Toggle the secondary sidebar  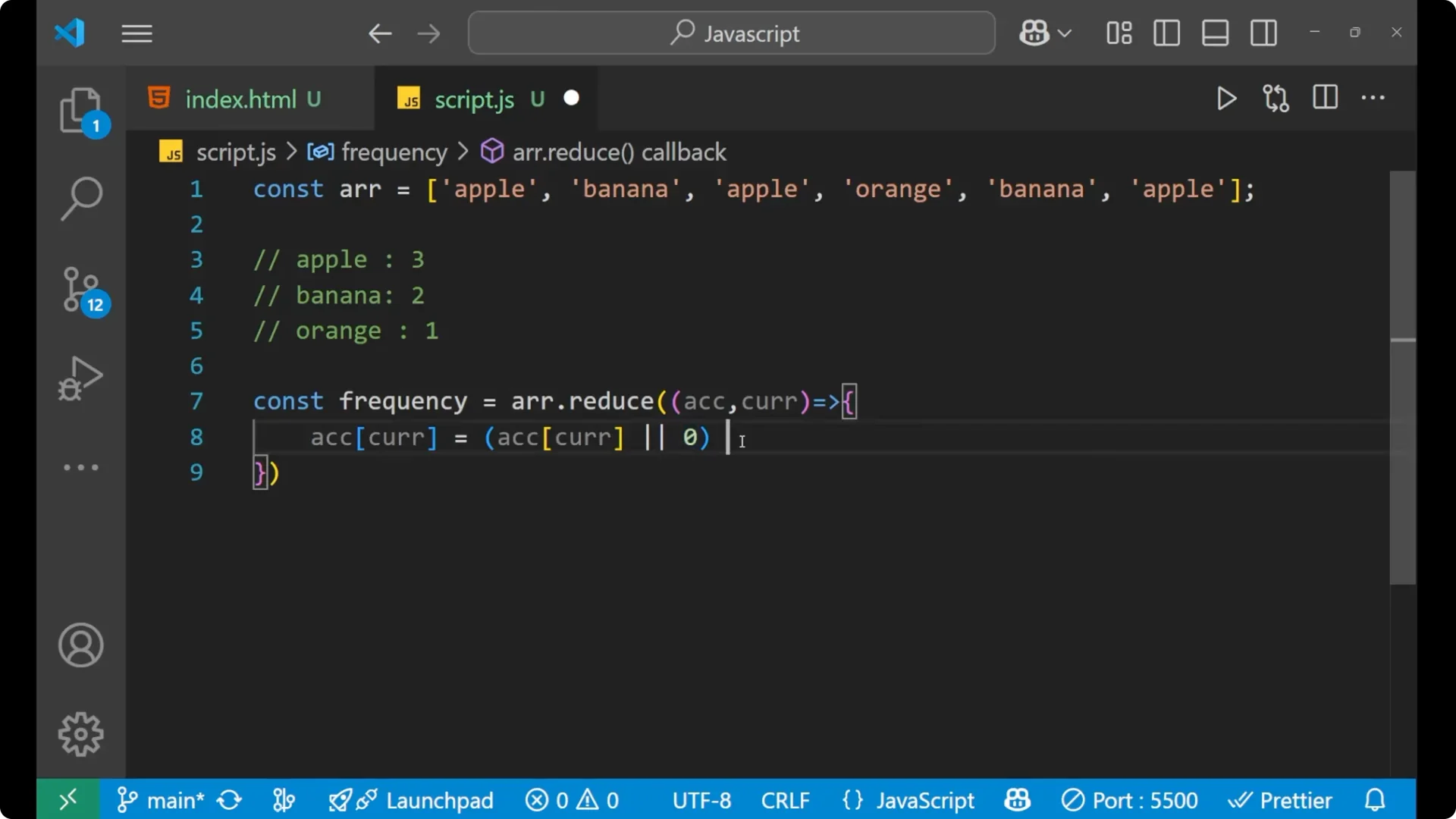[x=1263, y=33]
